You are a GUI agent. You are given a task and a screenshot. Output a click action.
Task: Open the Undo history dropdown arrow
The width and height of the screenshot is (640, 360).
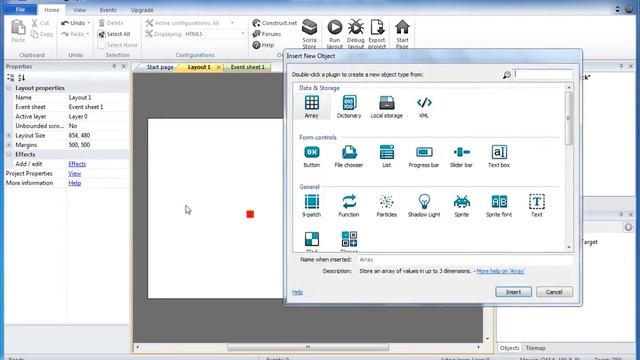[x=89, y=23]
